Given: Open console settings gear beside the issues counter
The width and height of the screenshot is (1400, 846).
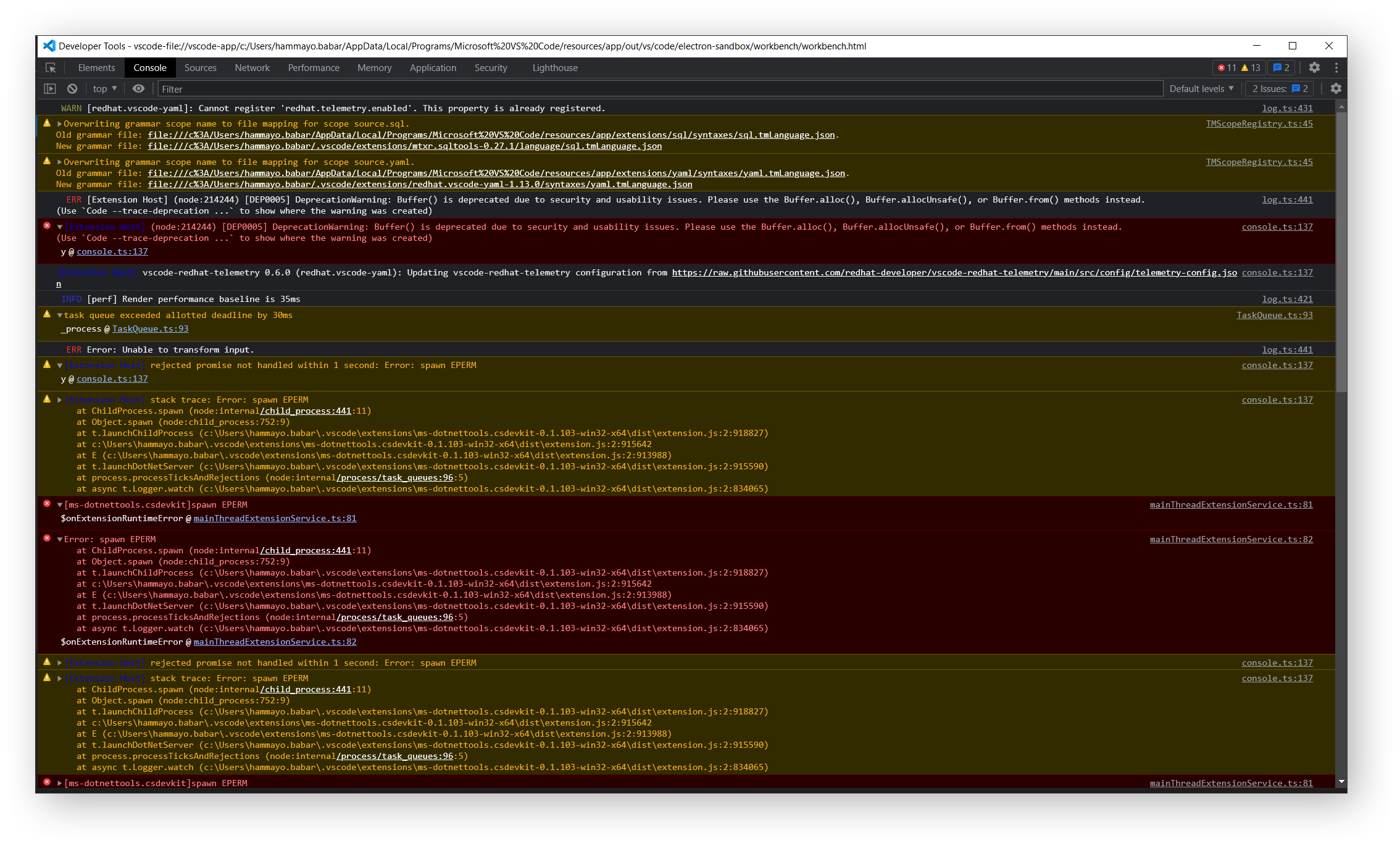Looking at the screenshot, I should [1336, 88].
